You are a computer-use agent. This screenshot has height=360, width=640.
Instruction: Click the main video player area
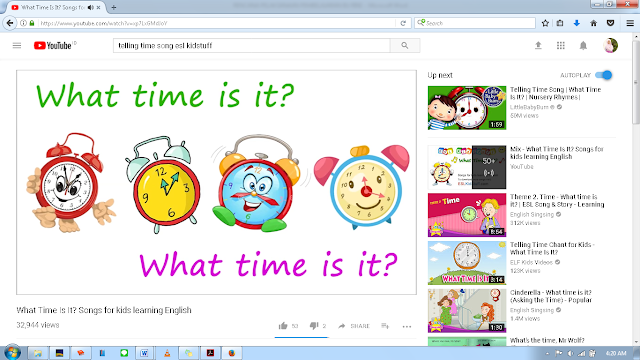pos(216,182)
